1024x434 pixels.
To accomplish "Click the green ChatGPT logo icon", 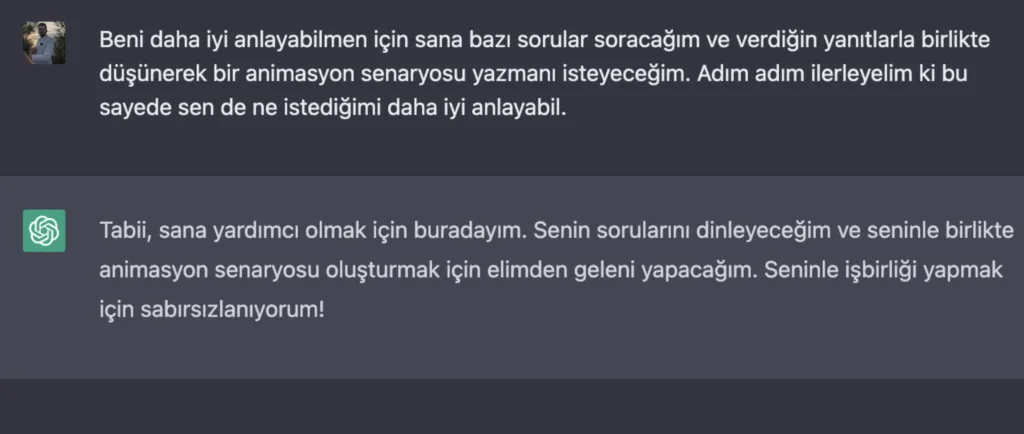I will (x=44, y=231).
